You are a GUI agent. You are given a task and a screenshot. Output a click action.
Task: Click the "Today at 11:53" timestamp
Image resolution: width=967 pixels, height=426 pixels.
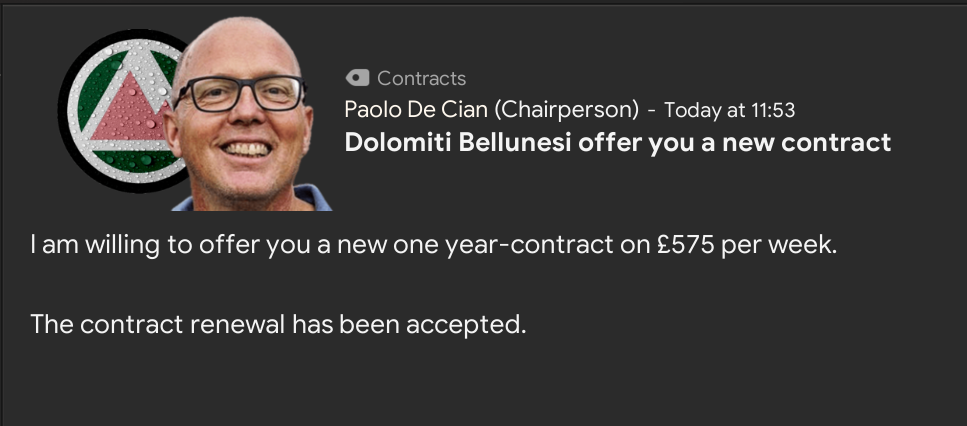[729, 110]
